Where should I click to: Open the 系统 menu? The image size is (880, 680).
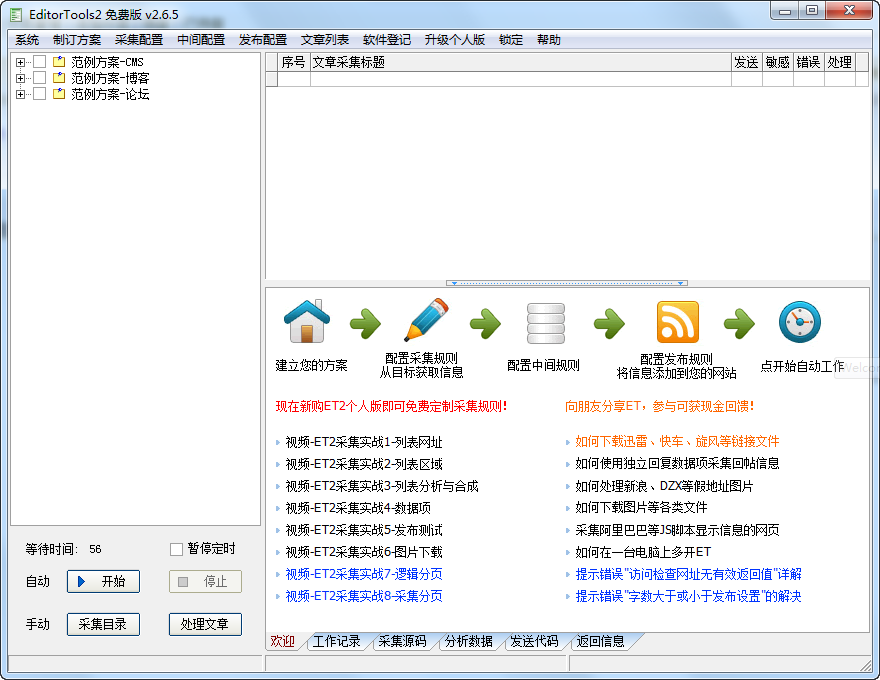[27, 40]
